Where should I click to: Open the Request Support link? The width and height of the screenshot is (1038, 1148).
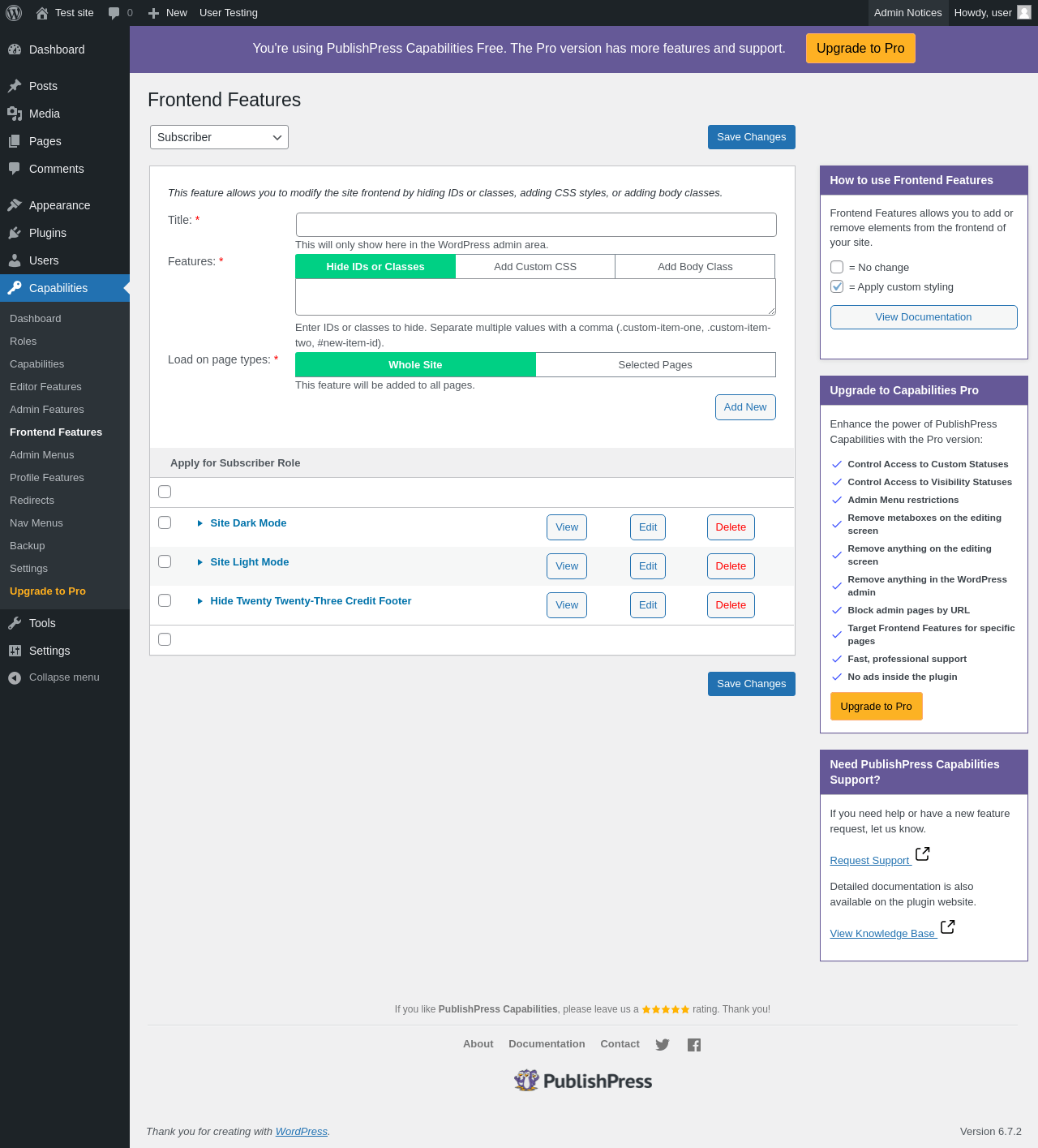870,861
